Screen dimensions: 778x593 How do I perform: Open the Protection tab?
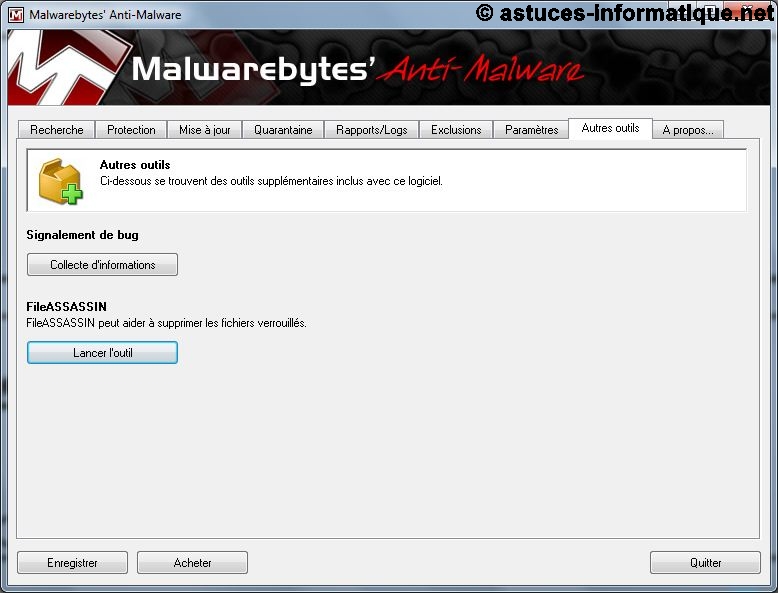pyautogui.click(x=131, y=130)
